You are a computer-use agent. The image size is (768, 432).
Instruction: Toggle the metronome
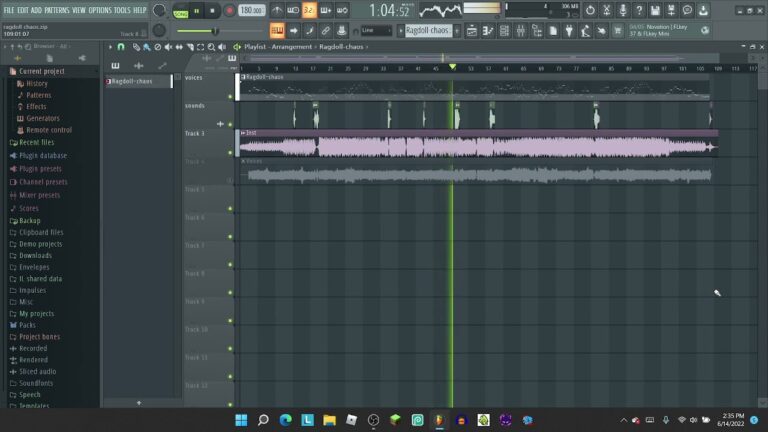[x=277, y=10]
